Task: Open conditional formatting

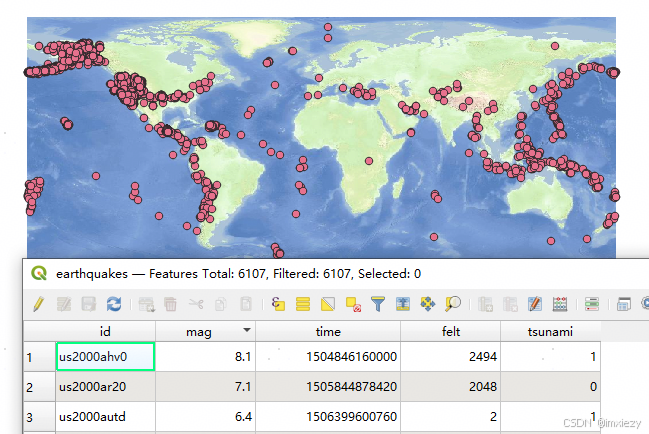Action: click(592, 304)
